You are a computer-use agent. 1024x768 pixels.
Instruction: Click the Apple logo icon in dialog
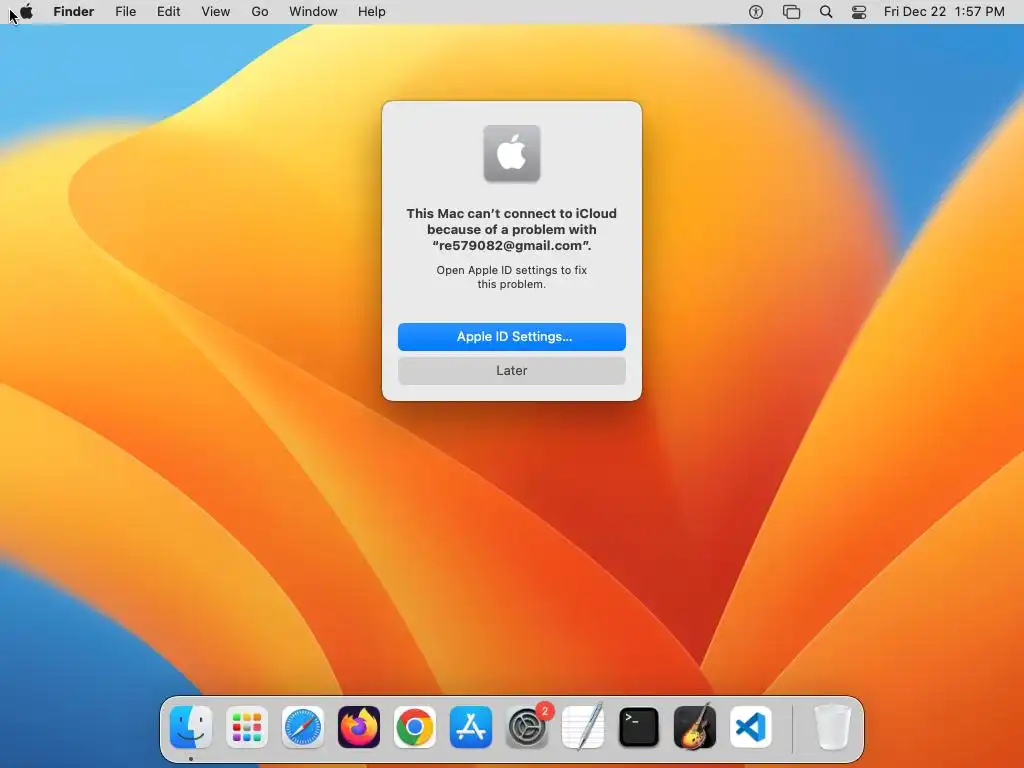click(512, 153)
